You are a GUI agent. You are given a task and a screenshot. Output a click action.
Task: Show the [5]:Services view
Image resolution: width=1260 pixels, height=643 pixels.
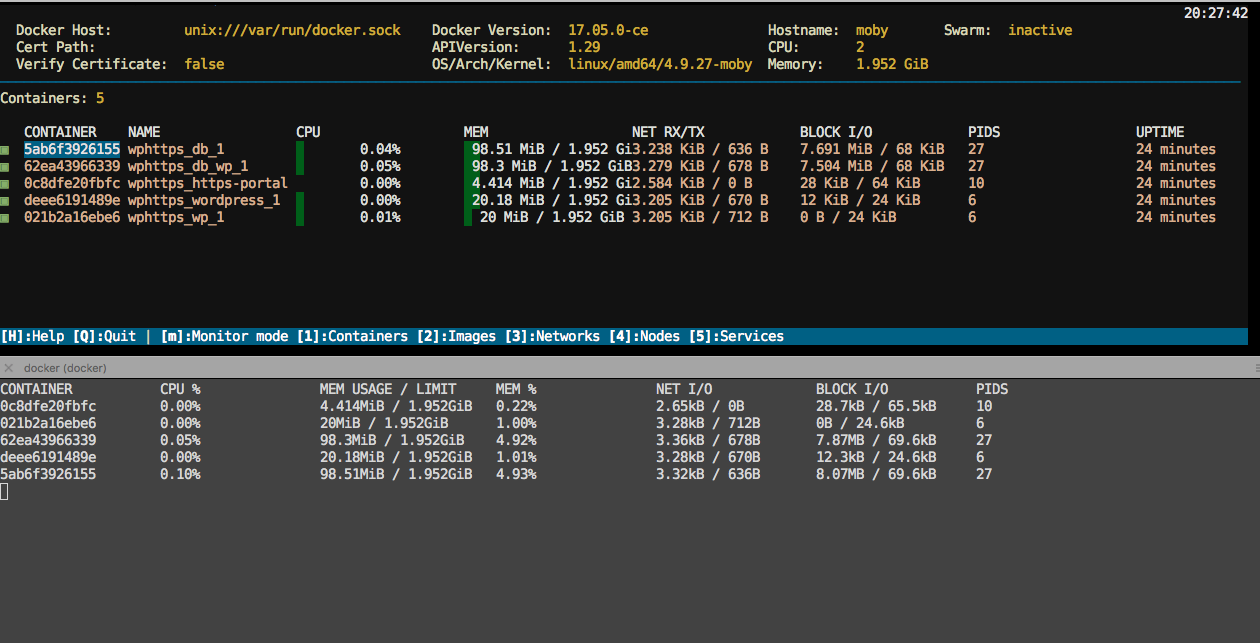736,336
